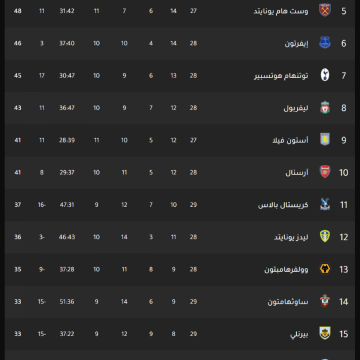Click the Tottenham Hotspur club crest
The width and height of the screenshot is (360, 360).
click(x=325, y=75)
